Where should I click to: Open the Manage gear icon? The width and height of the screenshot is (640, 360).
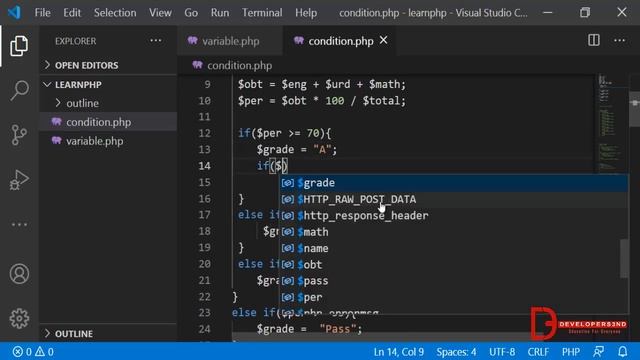tap(19, 318)
